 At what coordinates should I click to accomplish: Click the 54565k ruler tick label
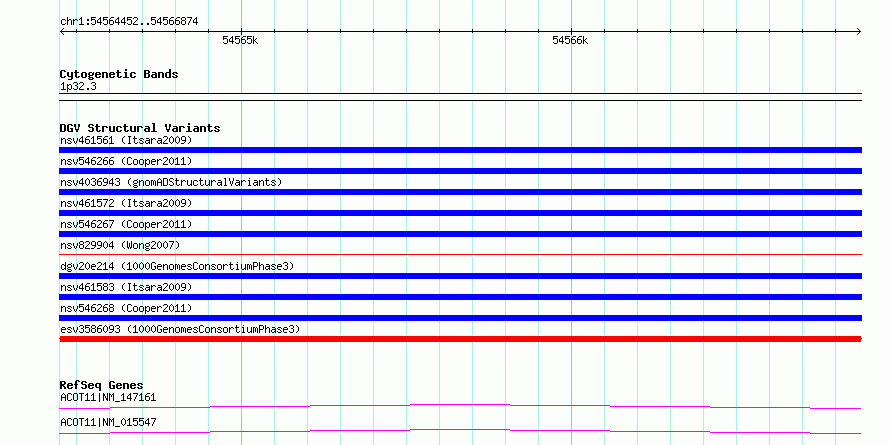[240, 40]
